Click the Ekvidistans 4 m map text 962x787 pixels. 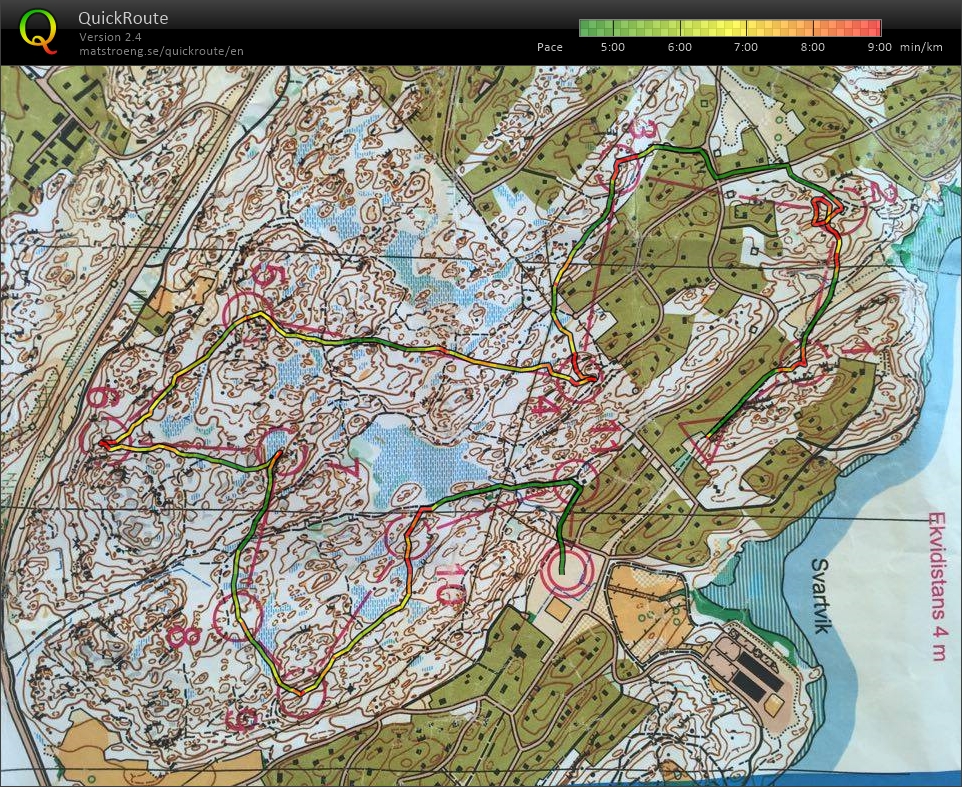(938, 586)
